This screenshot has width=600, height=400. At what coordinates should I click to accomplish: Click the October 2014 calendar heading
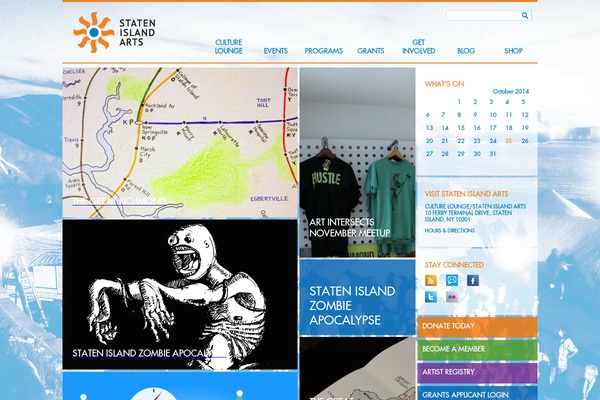[510, 91]
